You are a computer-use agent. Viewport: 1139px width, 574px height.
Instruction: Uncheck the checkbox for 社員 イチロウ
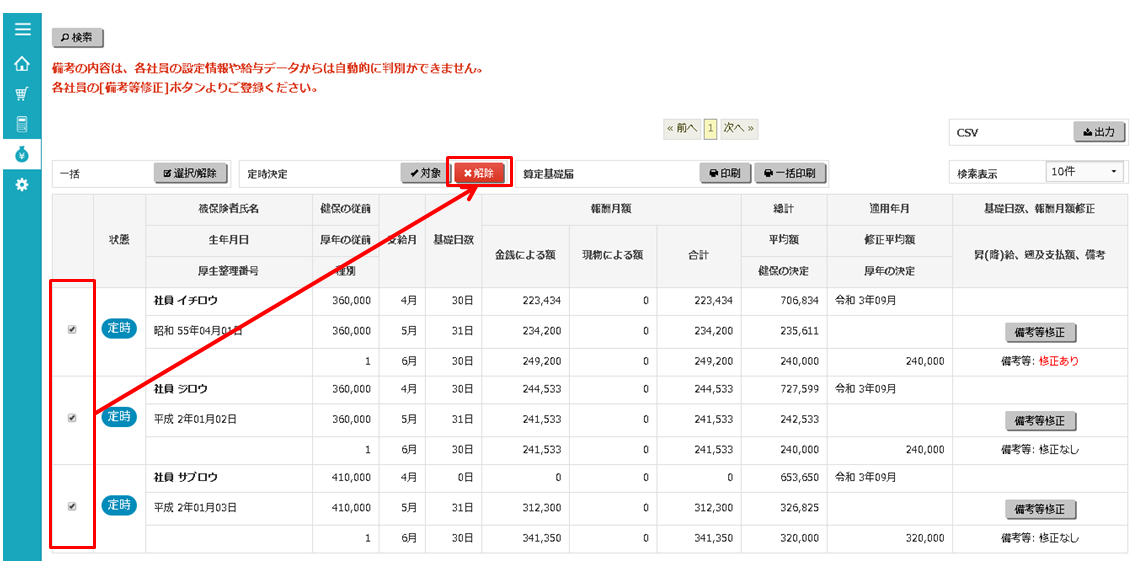point(72,330)
